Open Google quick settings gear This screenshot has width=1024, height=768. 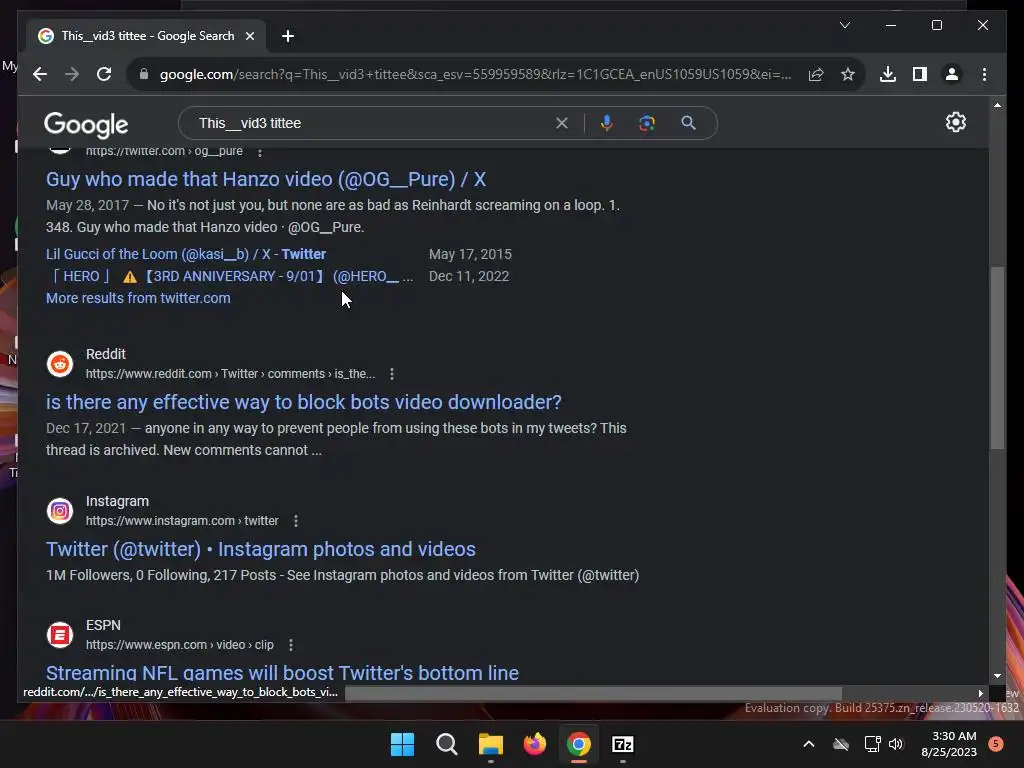click(x=955, y=122)
